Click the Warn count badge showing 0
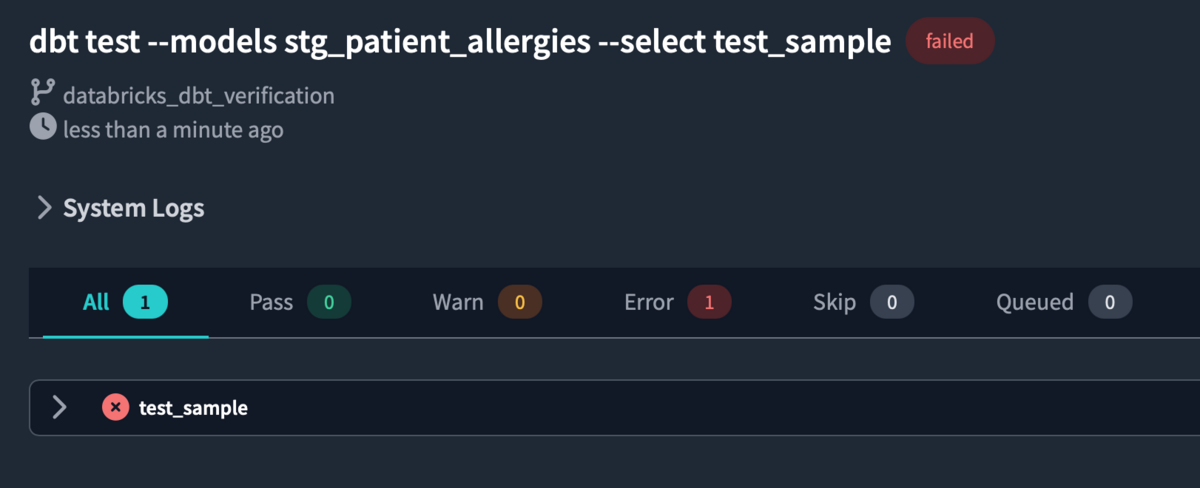Image resolution: width=1200 pixels, height=488 pixels. click(x=520, y=302)
